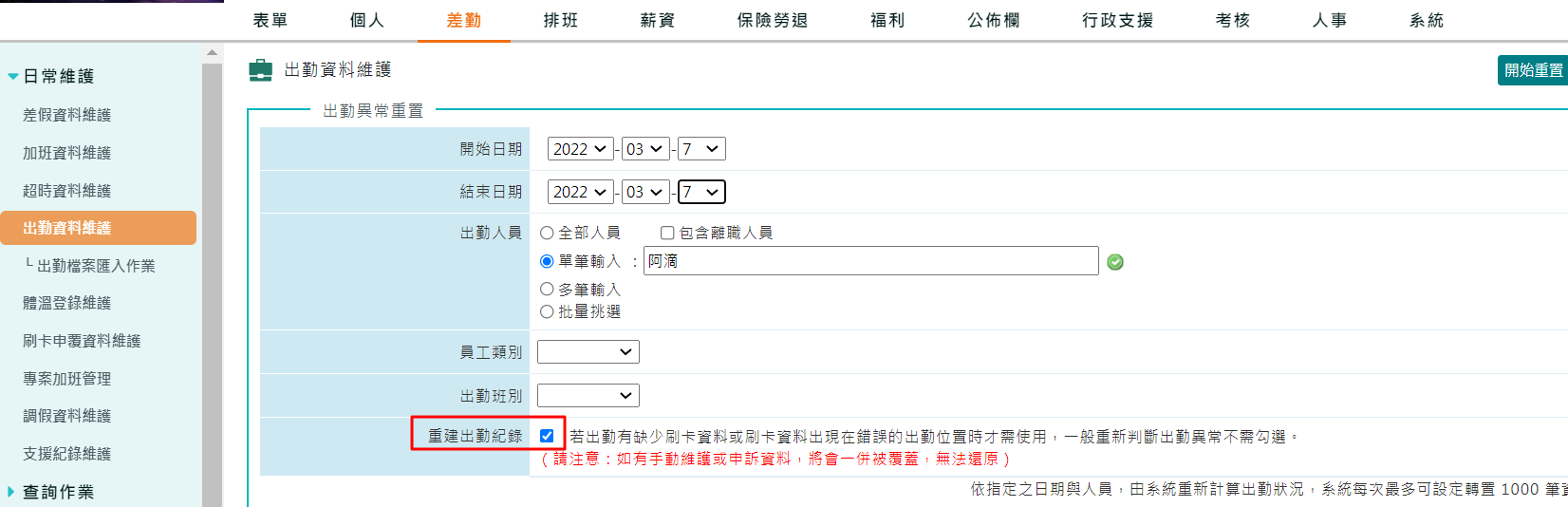Open the 系統 tab

[x=1427, y=20]
